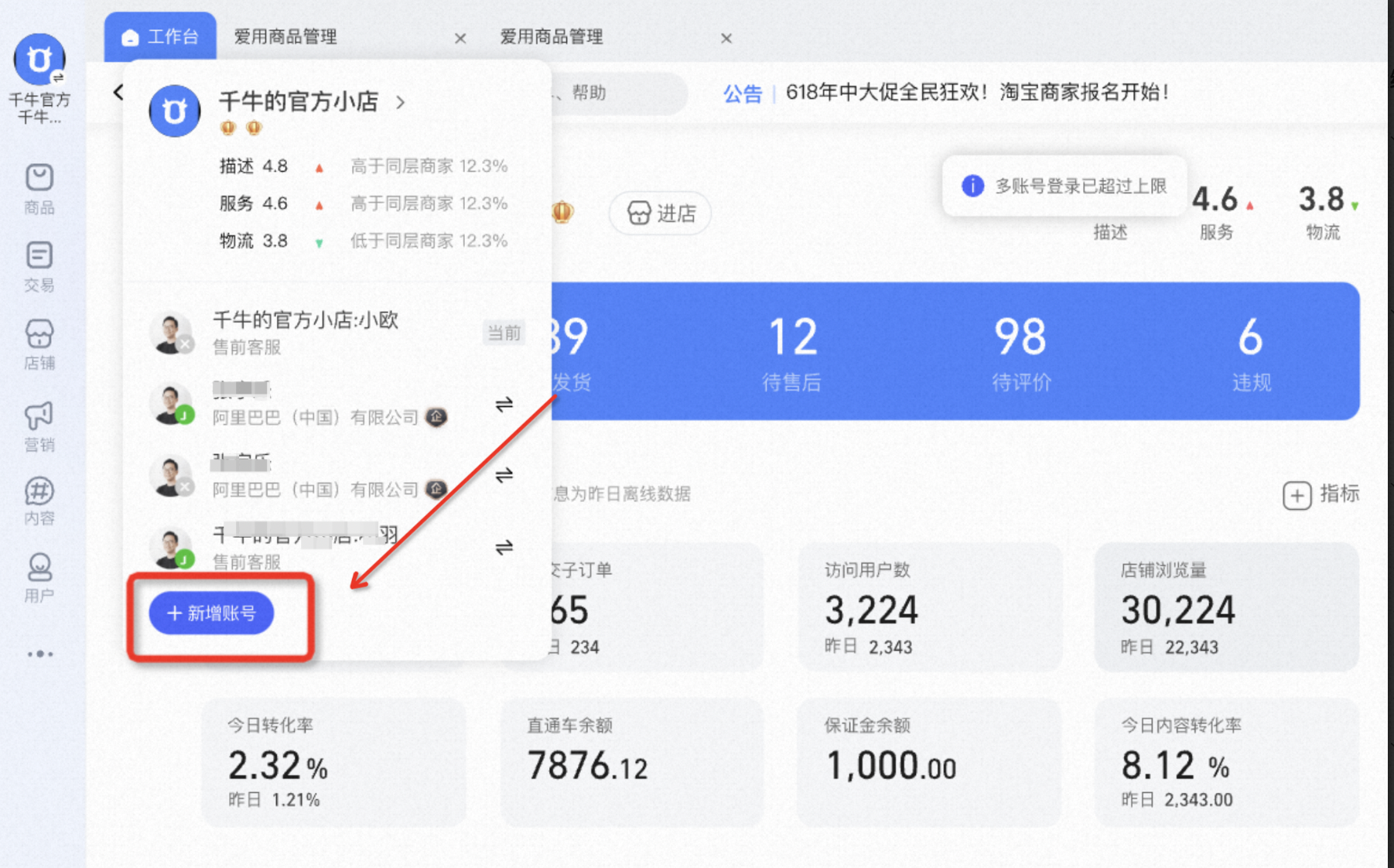This screenshot has width=1394, height=868.
Task: Expand the chevron next to 千牛的官方小店
Action: (400, 102)
